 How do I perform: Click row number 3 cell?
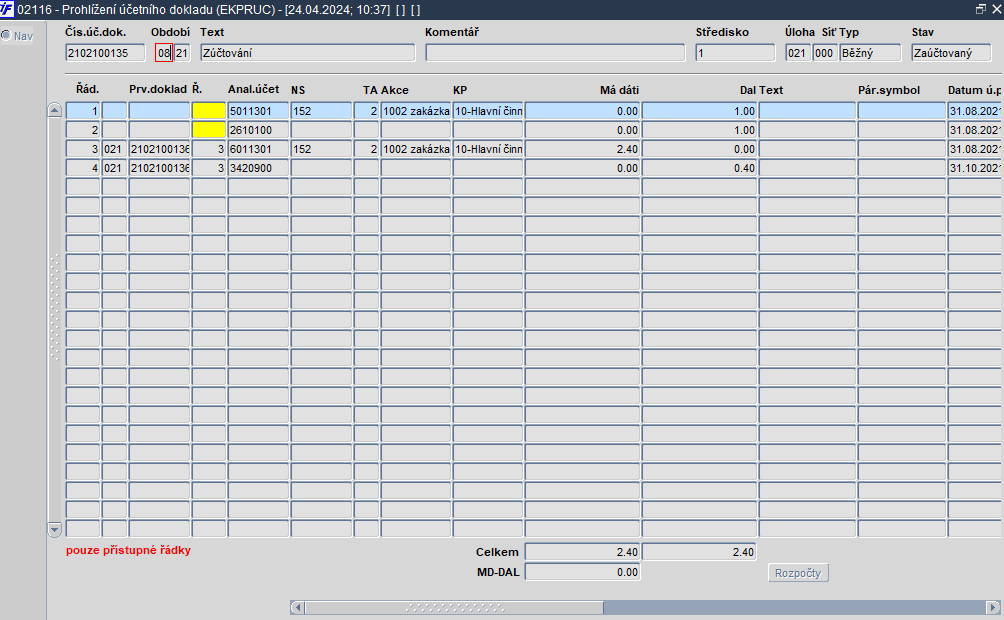[x=83, y=149]
